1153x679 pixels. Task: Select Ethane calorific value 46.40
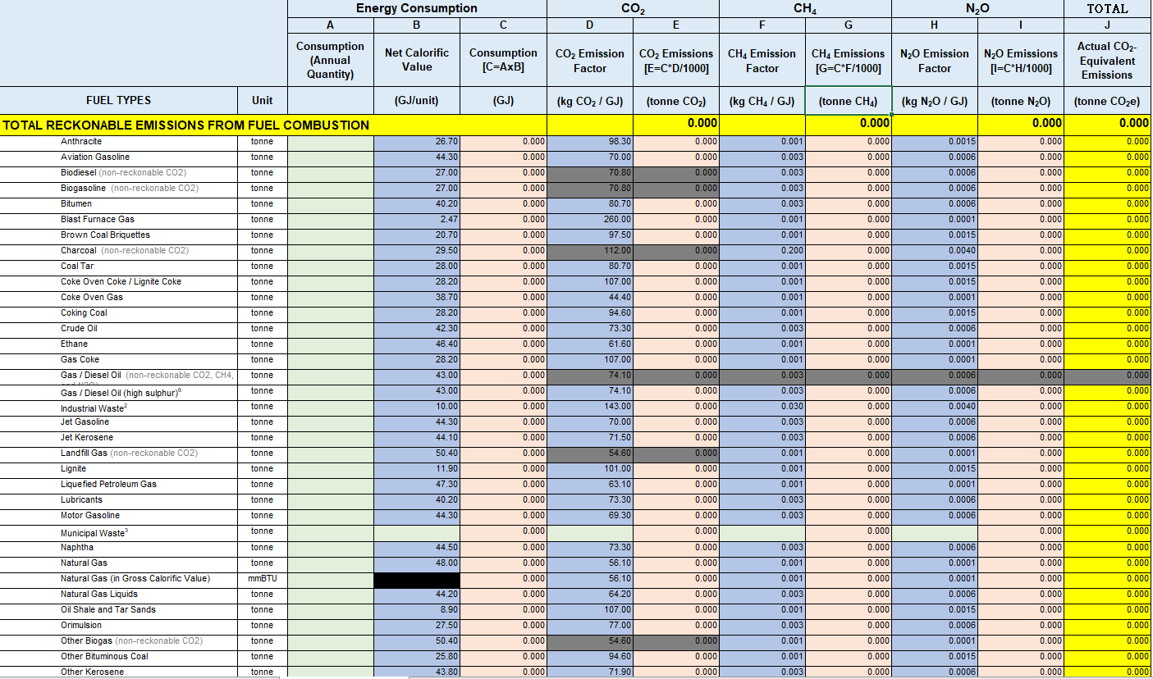(x=417, y=344)
